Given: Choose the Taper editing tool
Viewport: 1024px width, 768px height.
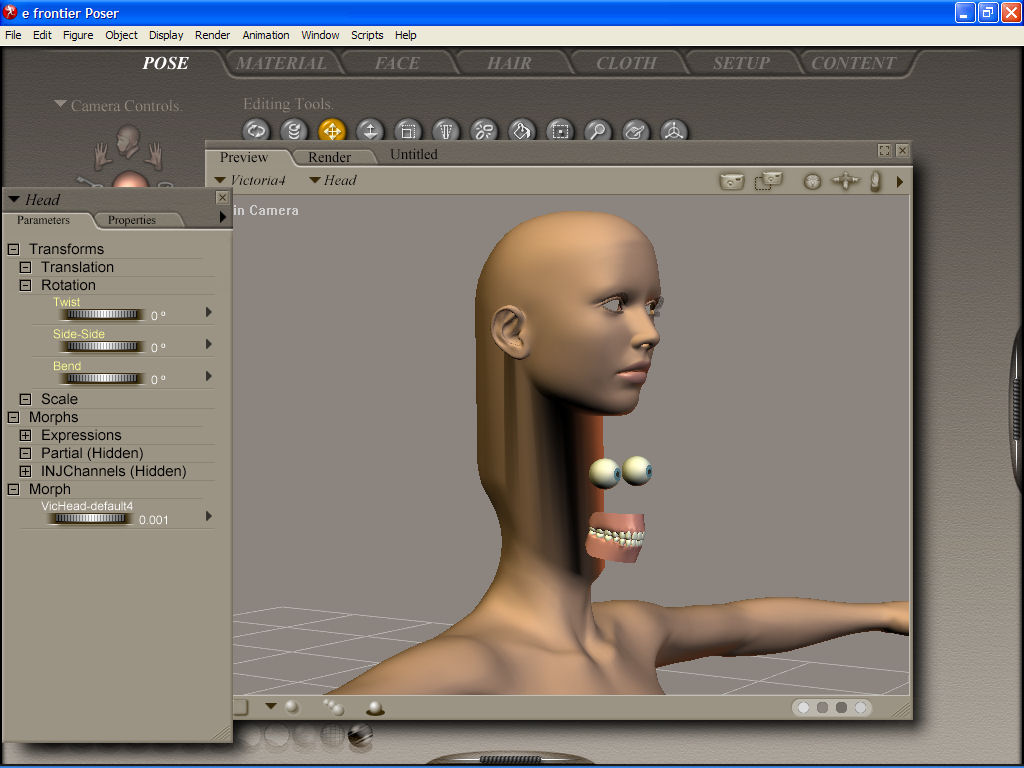Looking at the screenshot, I should [x=446, y=131].
